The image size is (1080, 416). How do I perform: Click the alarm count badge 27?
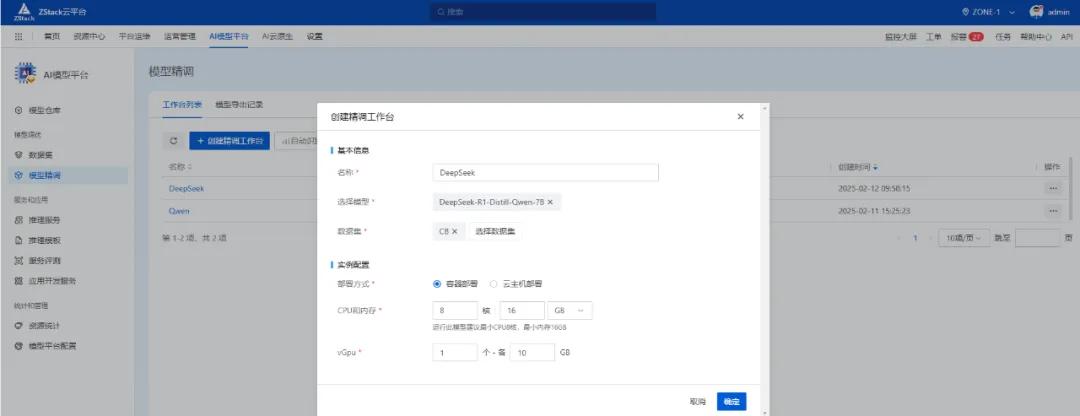[976, 37]
